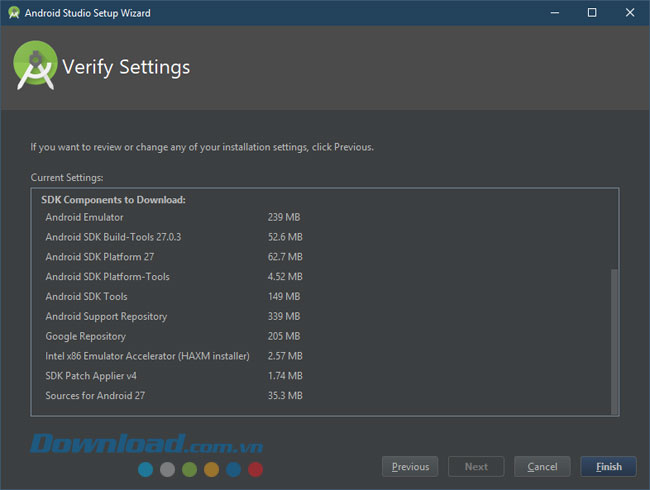This screenshot has height=490, width=650.
Task: Minimize the Setup Wizard window
Action: pos(555,13)
